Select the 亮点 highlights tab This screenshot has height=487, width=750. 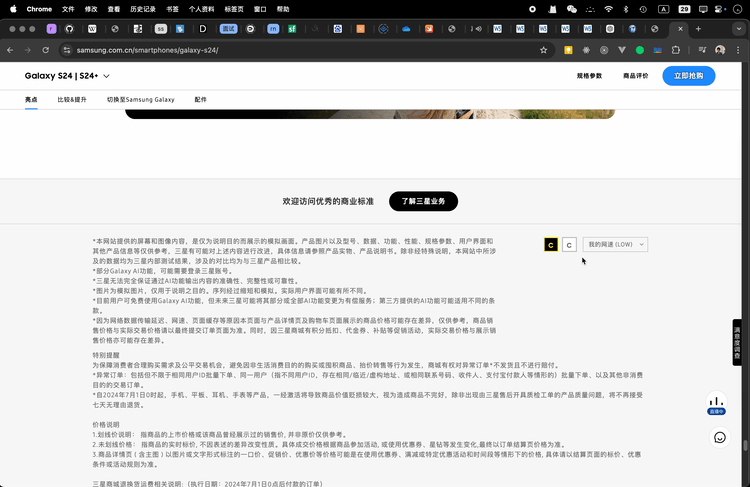(x=31, y=100)
